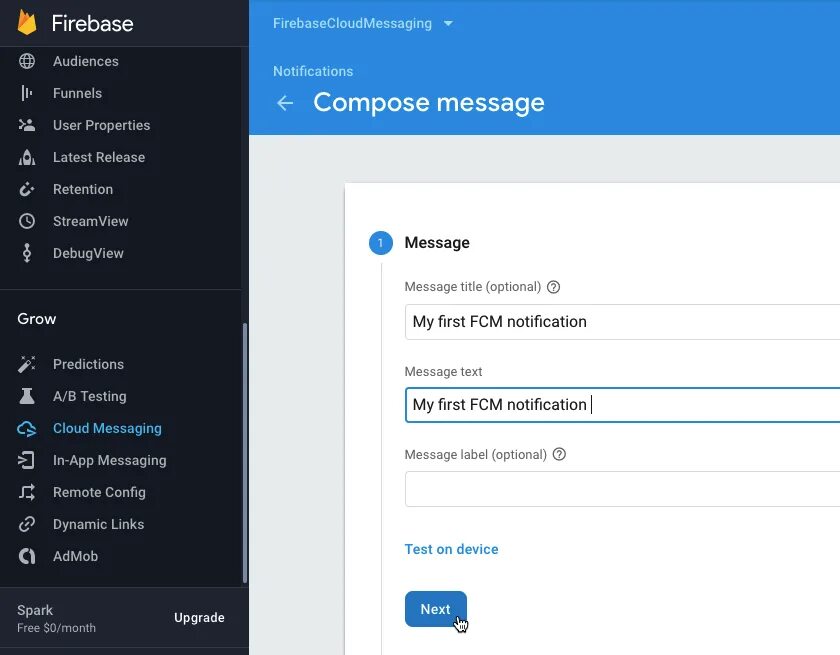The width and height of the screenshot is (840, 655).
Task: Click the Next button
Action: point(435,609)
